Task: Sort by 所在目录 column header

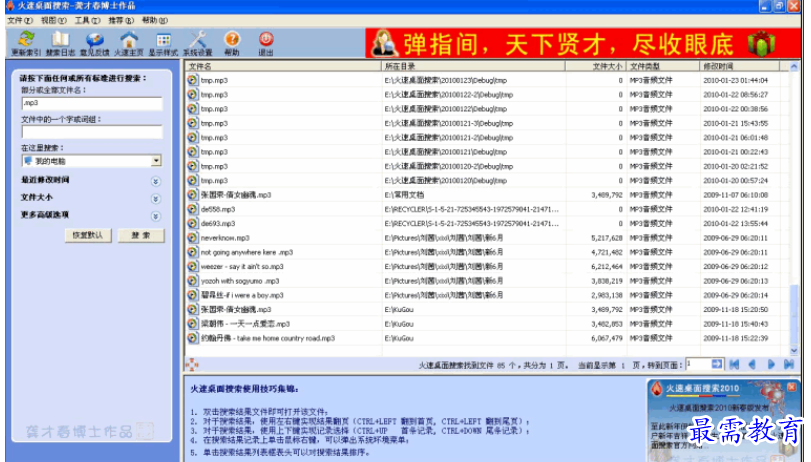Action: tap(473, 66)
